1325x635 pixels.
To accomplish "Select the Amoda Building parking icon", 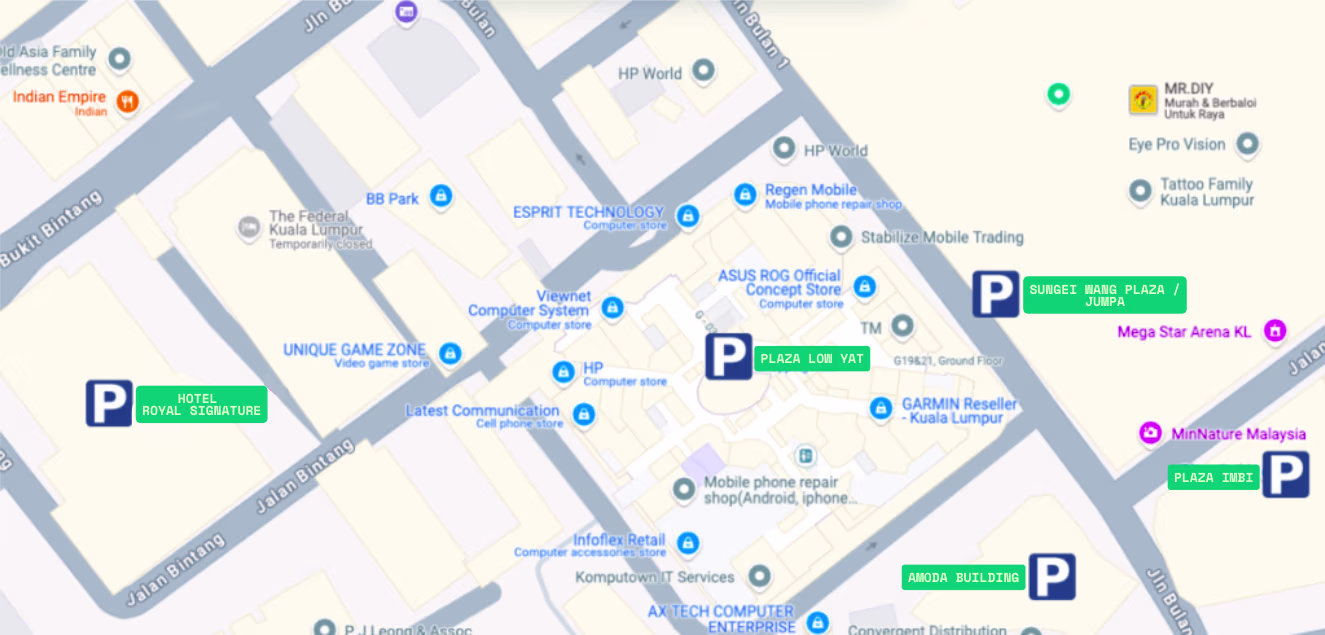I will coord(1052,577).
